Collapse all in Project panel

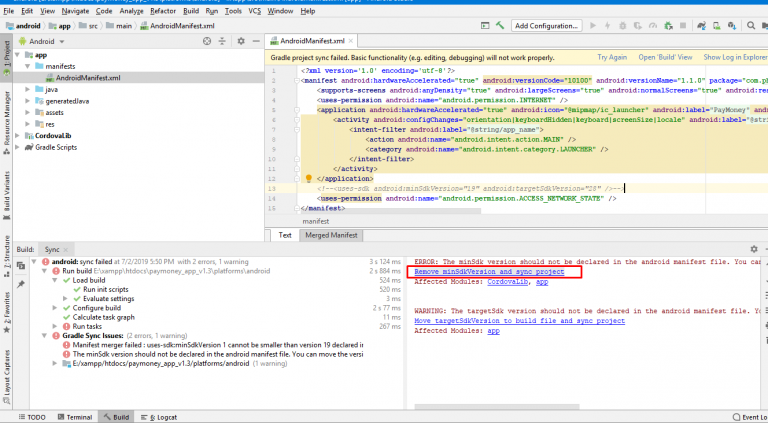coord(220,42)
